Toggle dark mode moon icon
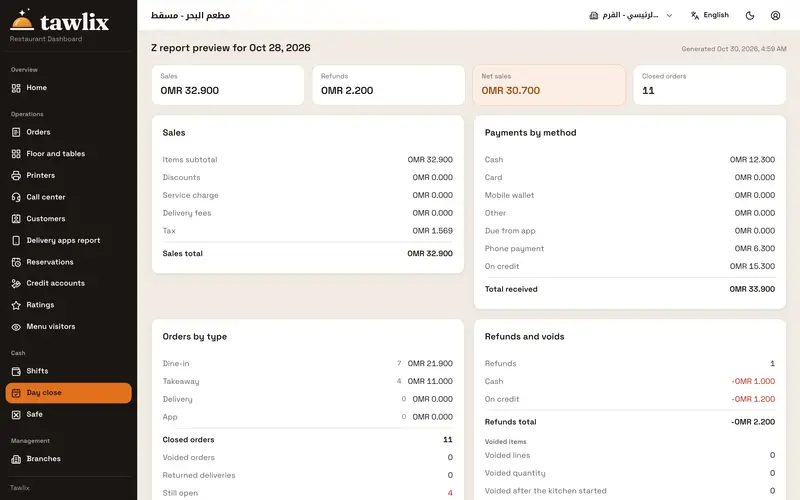The height and width of the screenshot is (500, 800). pos(749,15)
